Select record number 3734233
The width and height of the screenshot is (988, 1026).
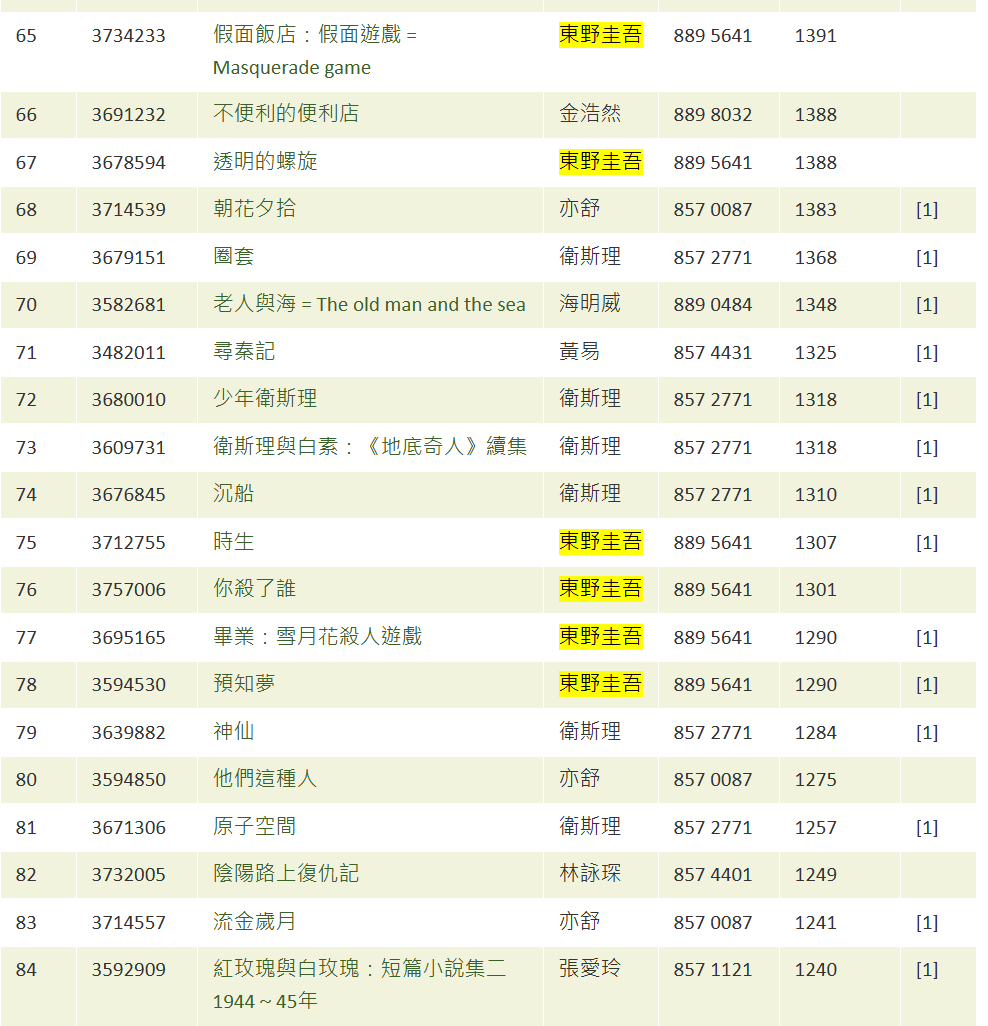click(128, 35)
